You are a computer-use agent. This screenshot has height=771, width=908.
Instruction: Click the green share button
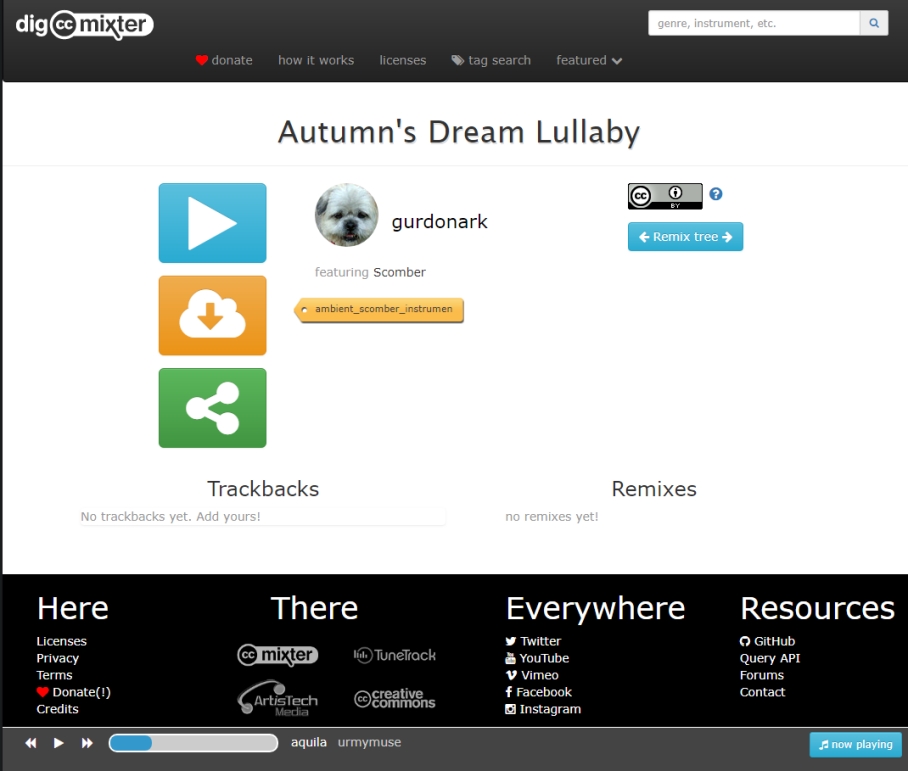click(x=212, y=408)
